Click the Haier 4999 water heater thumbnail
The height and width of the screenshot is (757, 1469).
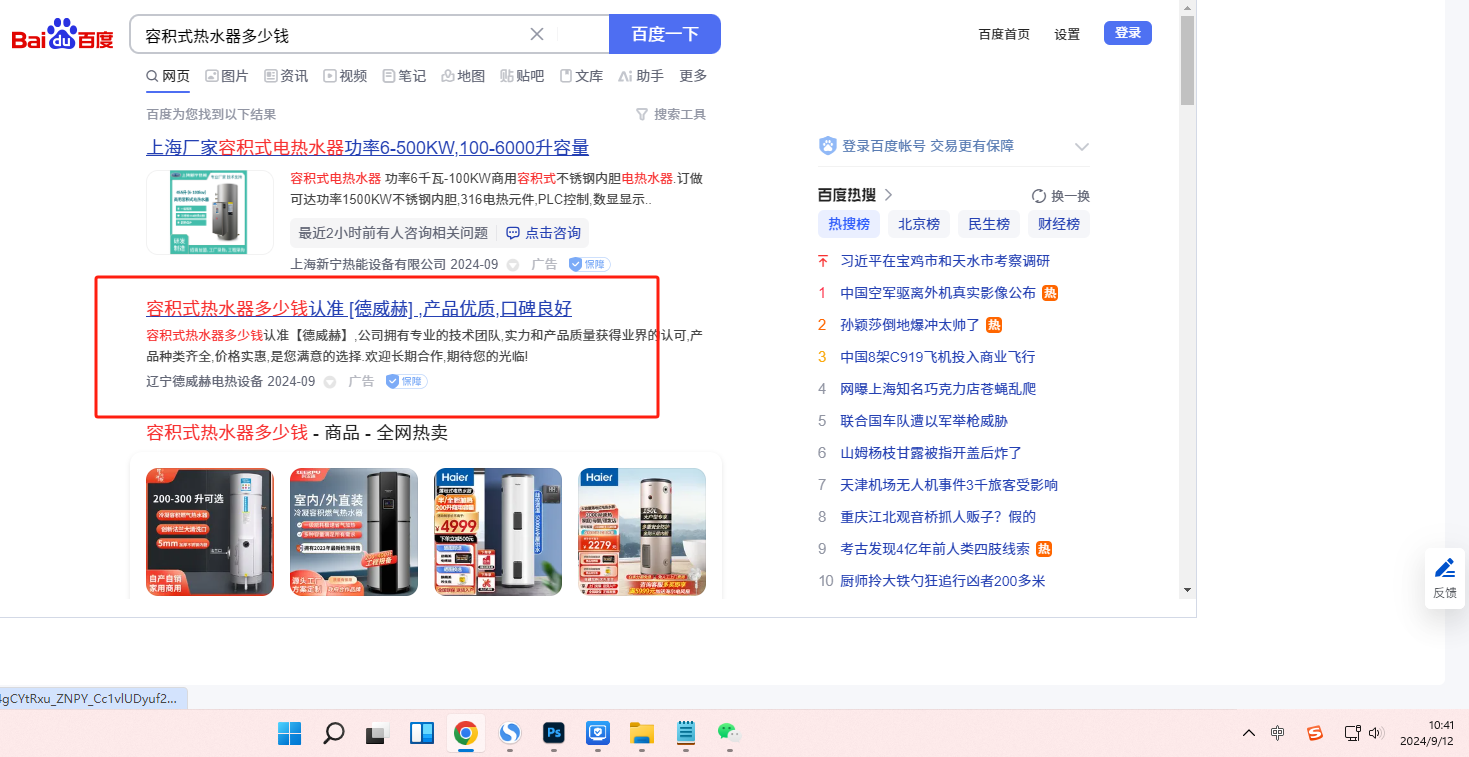point(498,532)
